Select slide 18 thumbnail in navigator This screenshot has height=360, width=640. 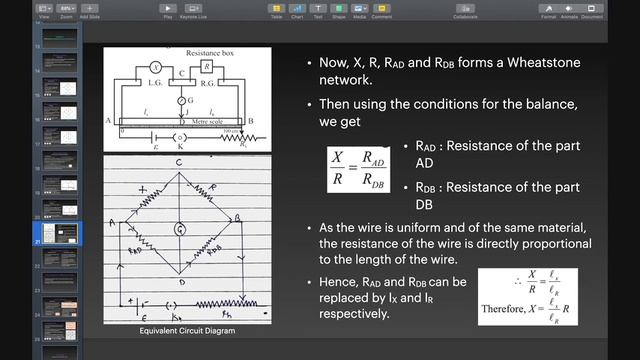click(60, 160)
